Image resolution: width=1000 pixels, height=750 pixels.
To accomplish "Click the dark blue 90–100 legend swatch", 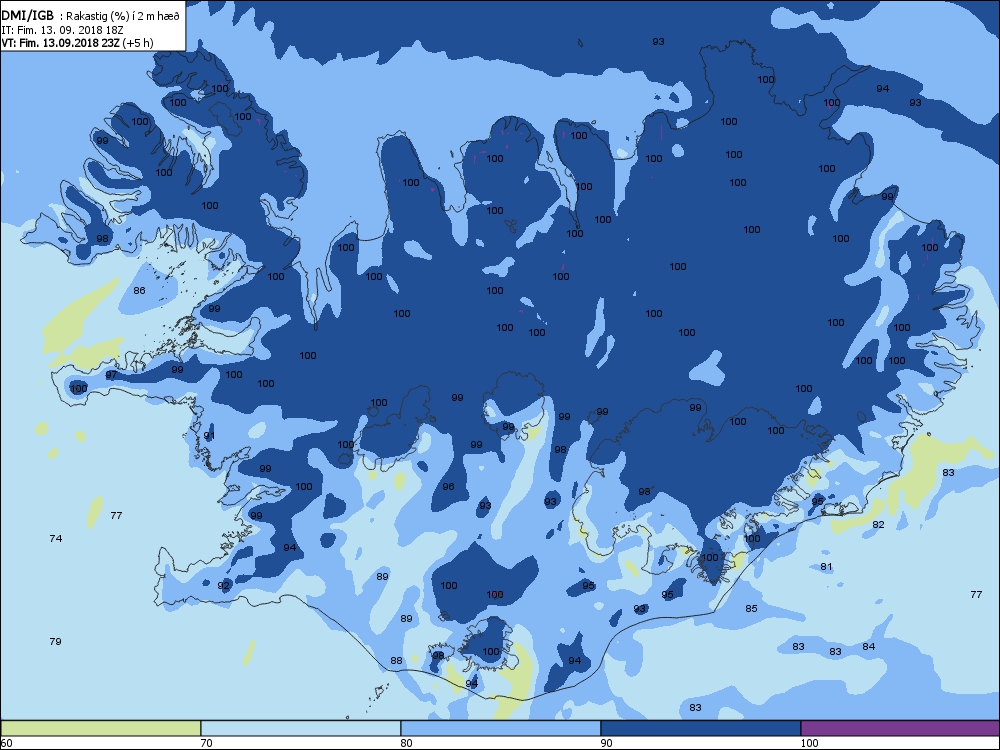I will click(700, 728).
